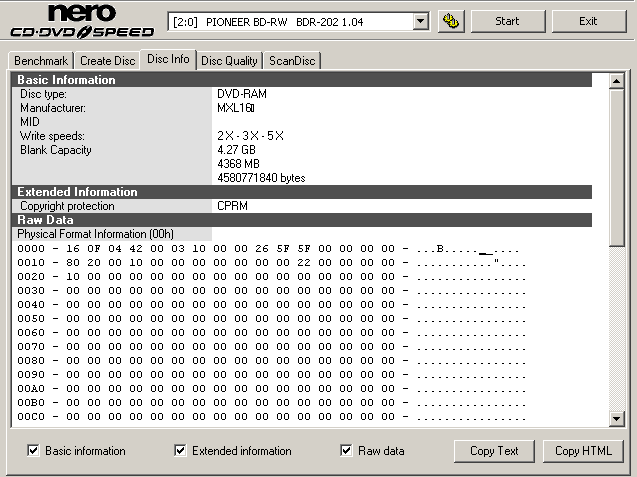
Task: Toggle the Raw data checkbox
Action: (x=346, y=450)
